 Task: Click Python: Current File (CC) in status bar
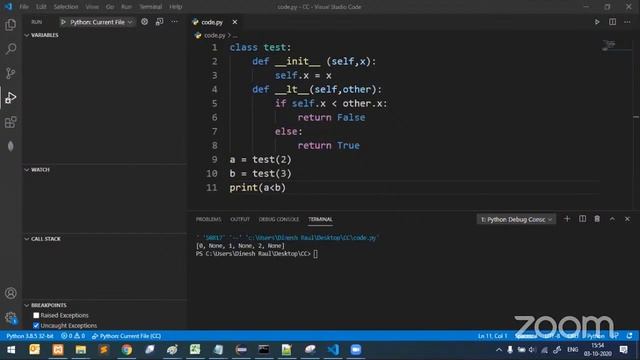click(x=126, y=336)
